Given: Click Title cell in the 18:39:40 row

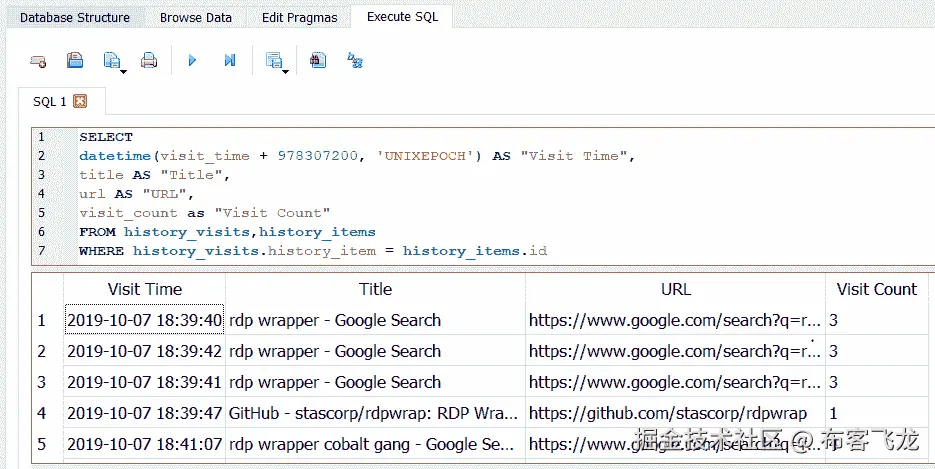Looking at the screenshot, I should (376, 320).
